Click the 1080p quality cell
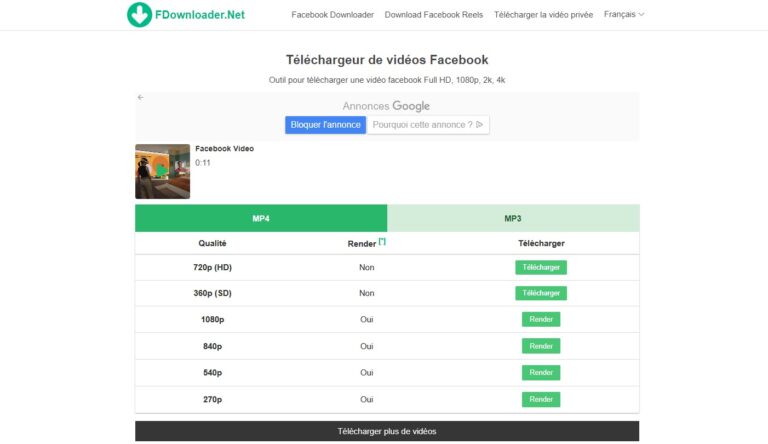The image size is (768, 444). pyautogui.click(x=213, y=320)
